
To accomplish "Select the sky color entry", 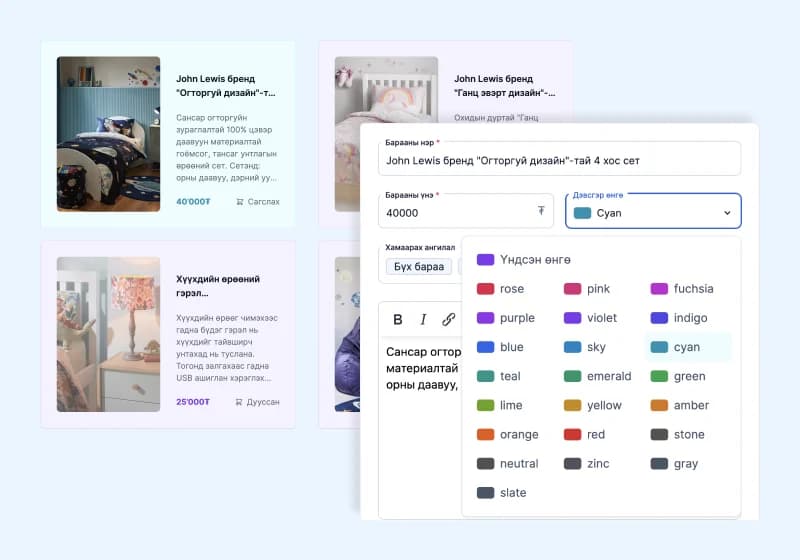I will point(585,347).
